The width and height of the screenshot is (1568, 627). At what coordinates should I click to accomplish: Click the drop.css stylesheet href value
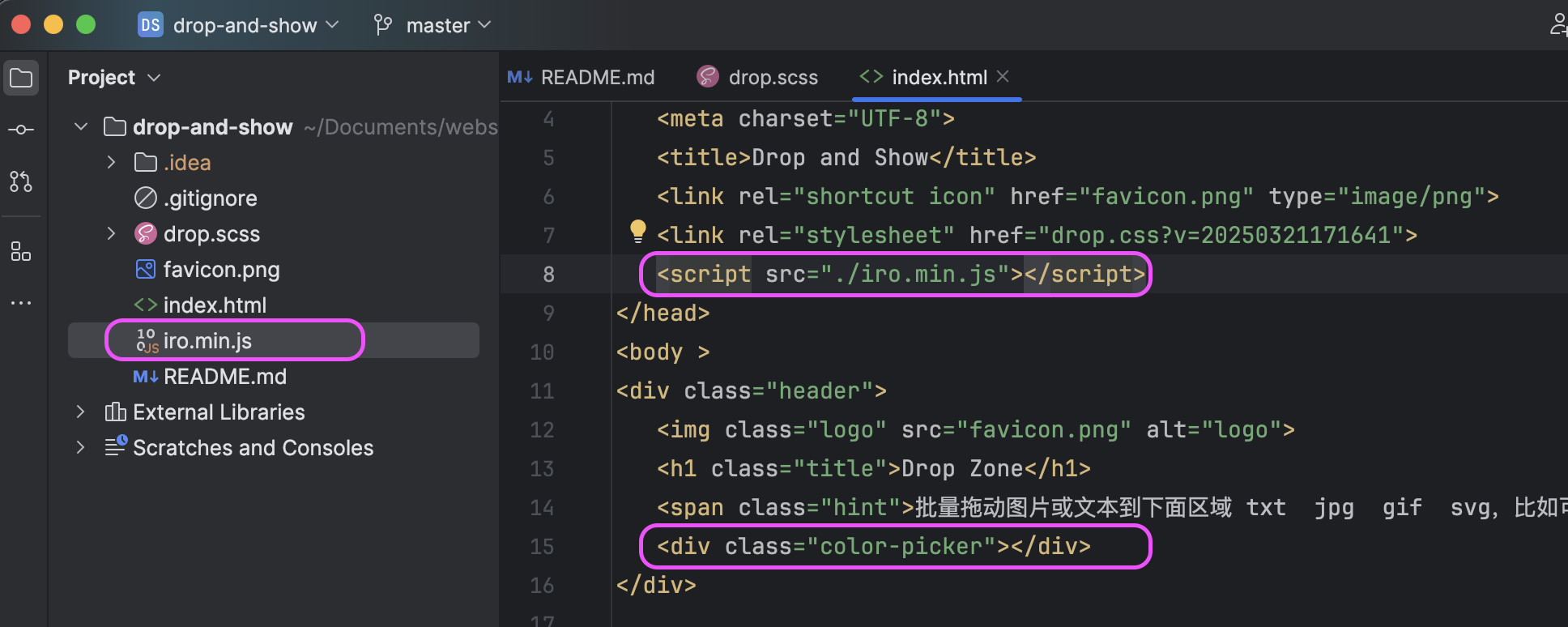[1221, 236]
